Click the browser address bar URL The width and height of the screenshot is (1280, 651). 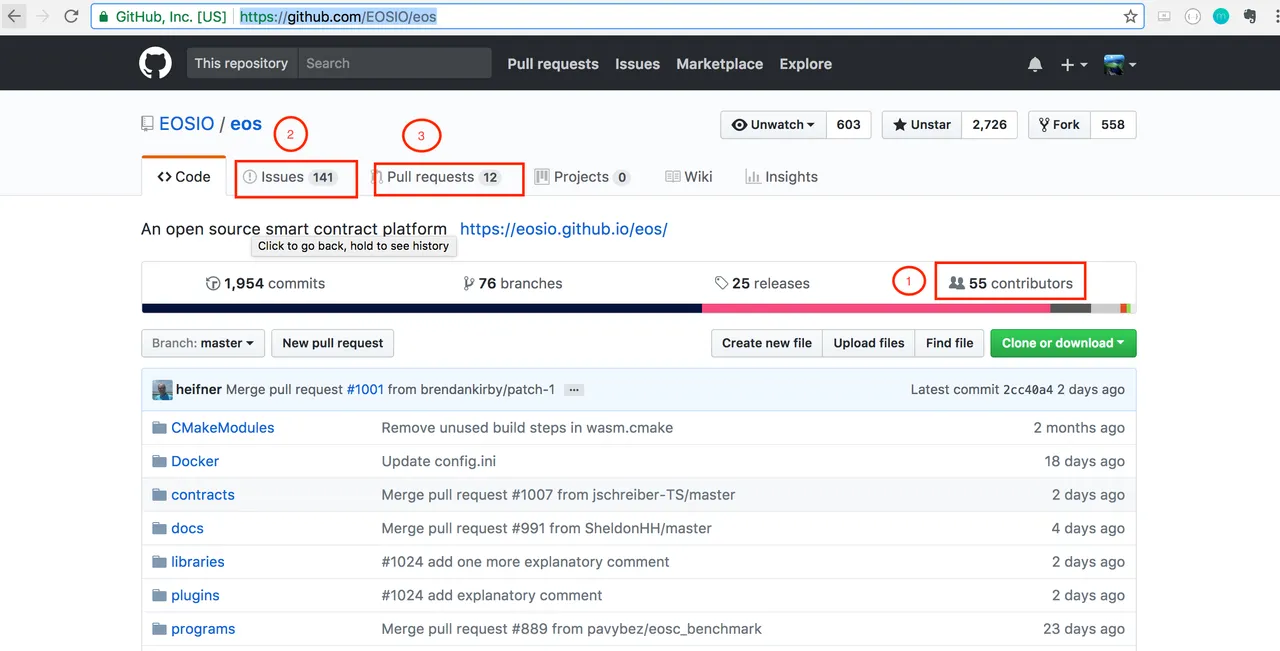pyautogui.click(x=338, y=17)
